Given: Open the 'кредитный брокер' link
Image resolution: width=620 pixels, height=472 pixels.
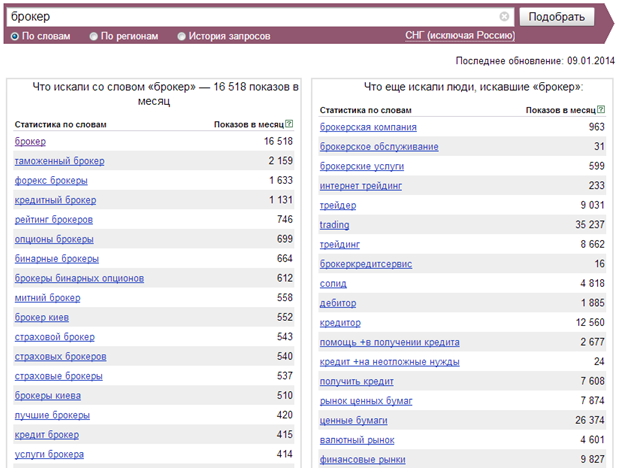Looking at the screenshot, I should (55, 200).
